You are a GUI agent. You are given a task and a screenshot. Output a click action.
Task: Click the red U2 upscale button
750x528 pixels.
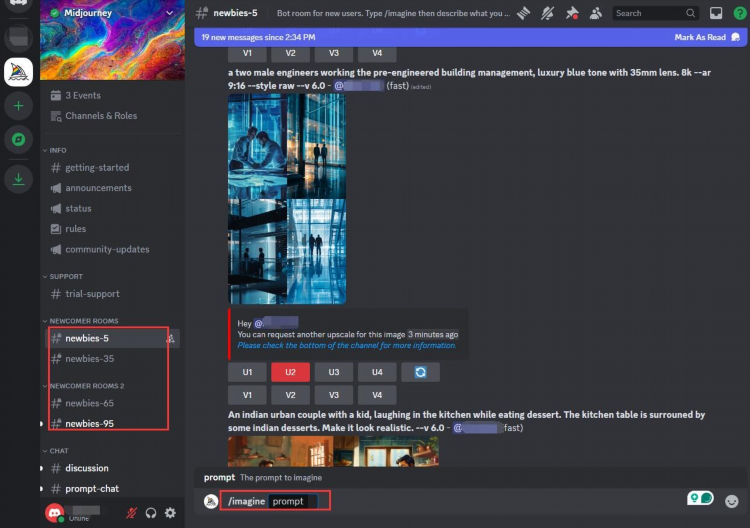[290, 372]
